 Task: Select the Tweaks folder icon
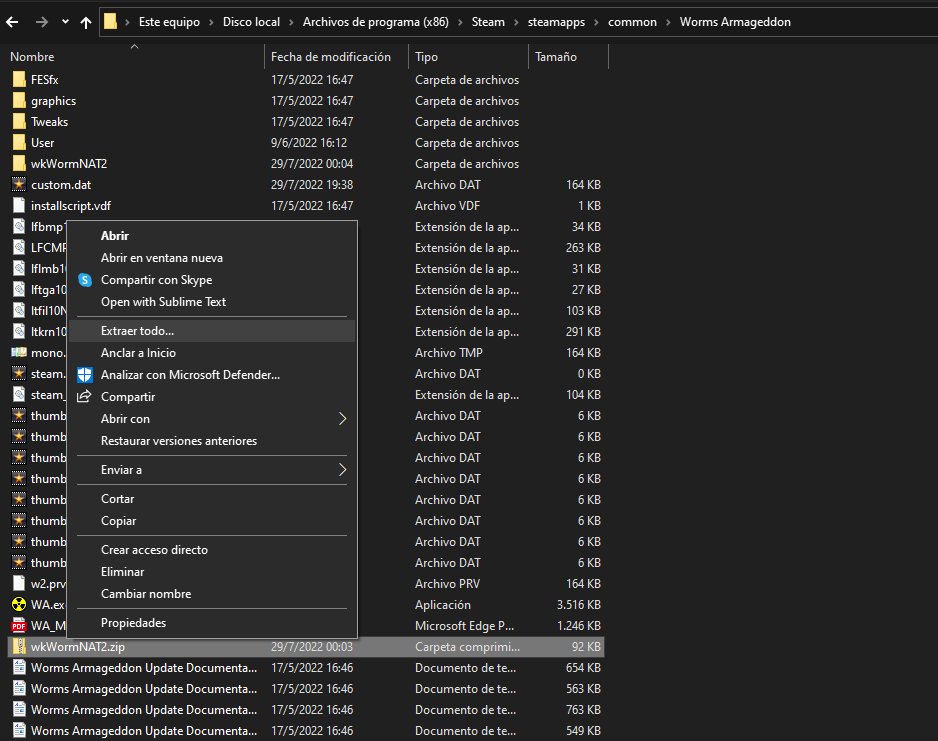coord(19,121)
